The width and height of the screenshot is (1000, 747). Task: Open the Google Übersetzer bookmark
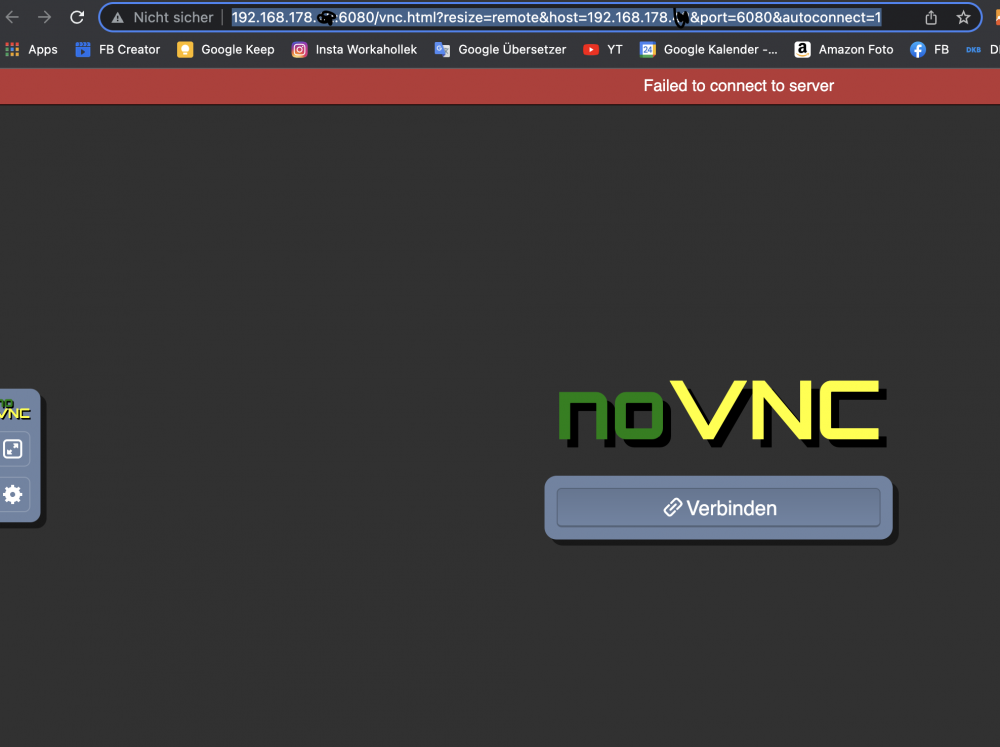pyautogui.click(x=500, y=49)
